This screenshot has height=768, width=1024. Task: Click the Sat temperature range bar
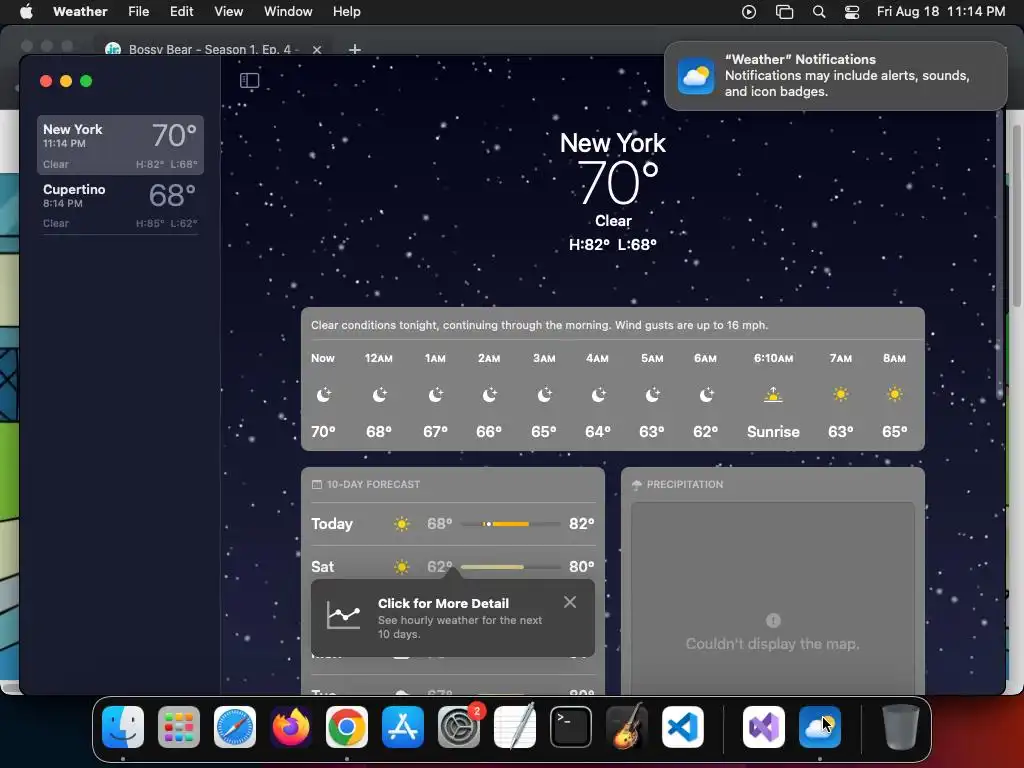tap(511, 567)
